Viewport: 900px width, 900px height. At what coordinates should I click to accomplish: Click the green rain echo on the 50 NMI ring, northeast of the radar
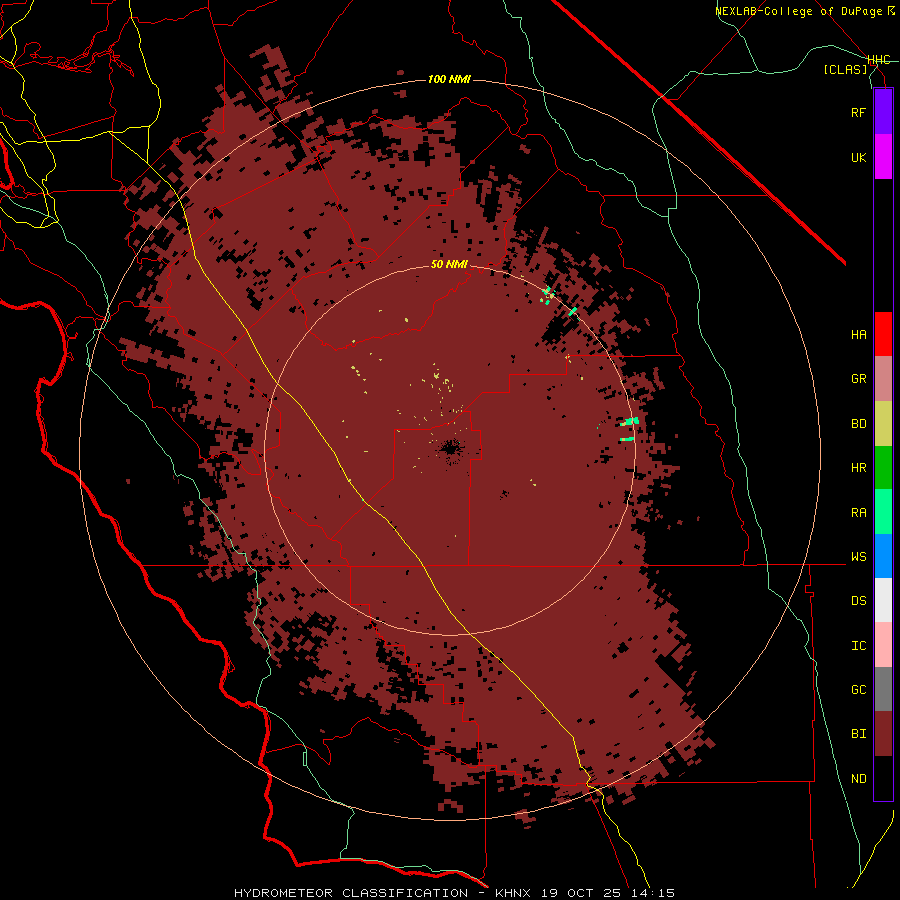(572, 312)
